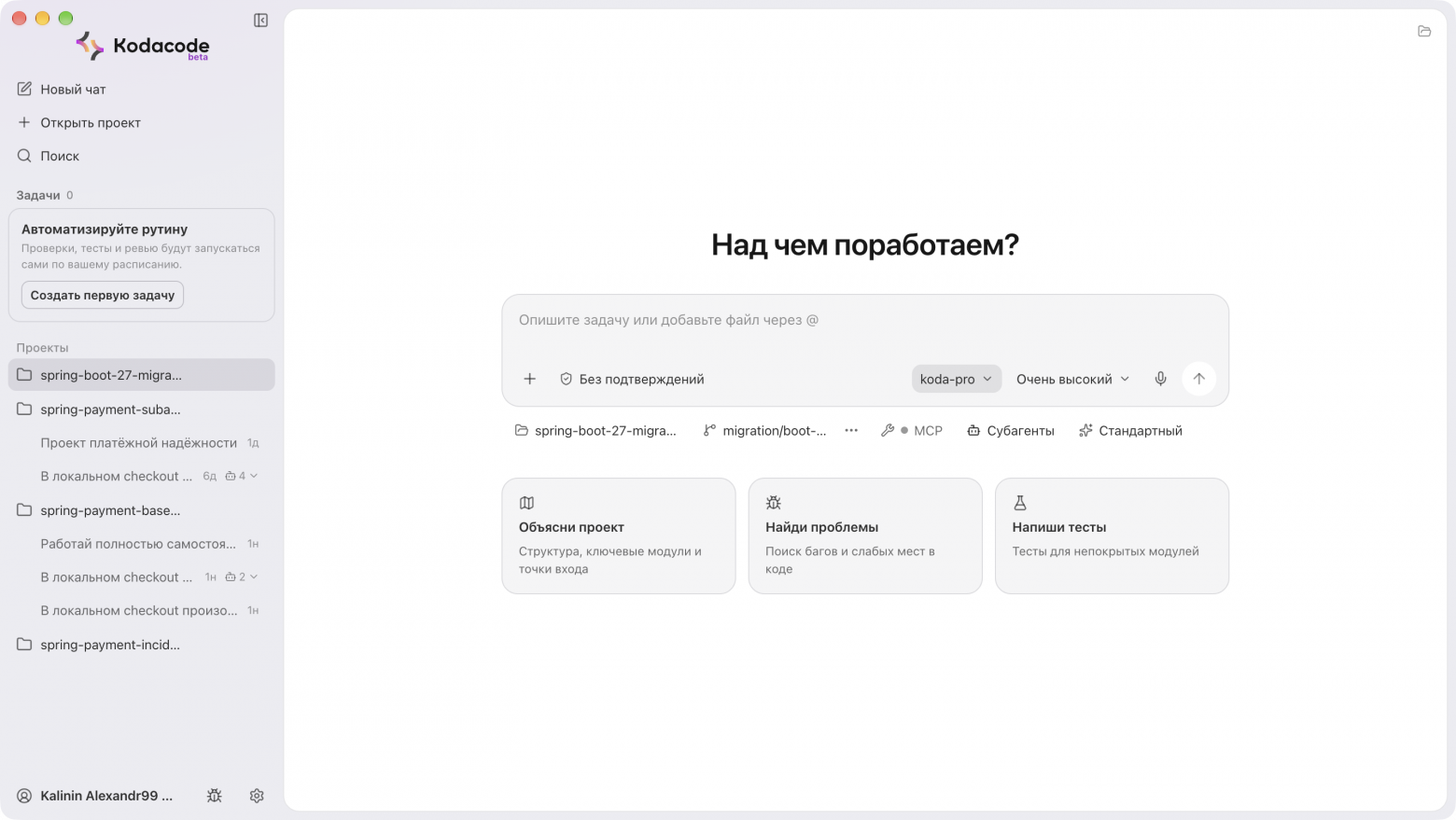Open the three-dots more options menu
Screen dimensions: 1456x820
tap(851, 430)
